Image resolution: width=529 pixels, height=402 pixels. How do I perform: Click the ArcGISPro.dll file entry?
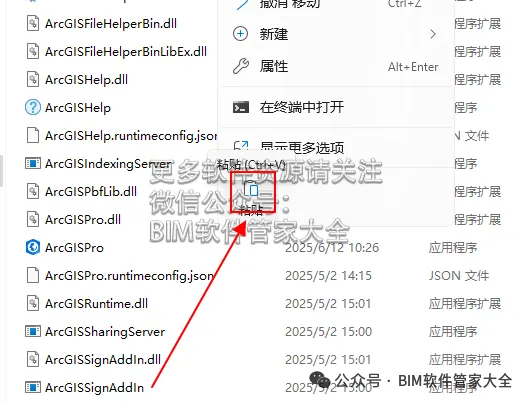point(83,220)
